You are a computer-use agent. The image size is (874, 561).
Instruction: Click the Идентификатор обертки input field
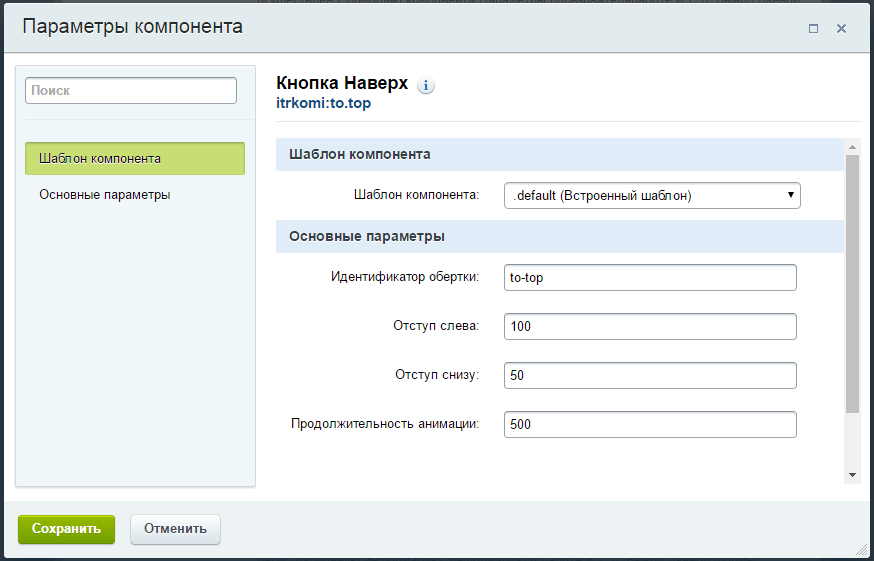coord(650,277)
